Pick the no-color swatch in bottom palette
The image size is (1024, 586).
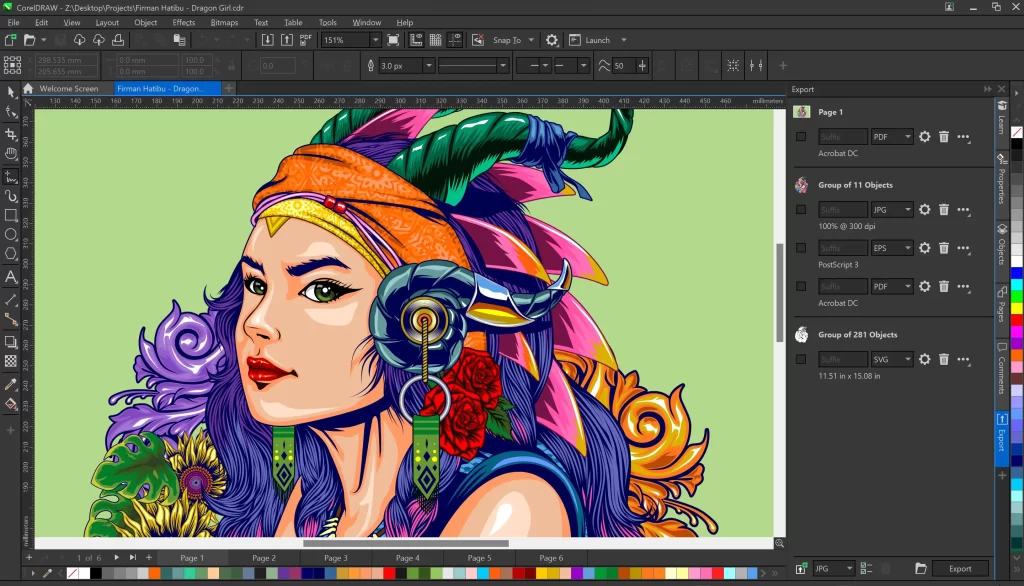pos(72,574)
